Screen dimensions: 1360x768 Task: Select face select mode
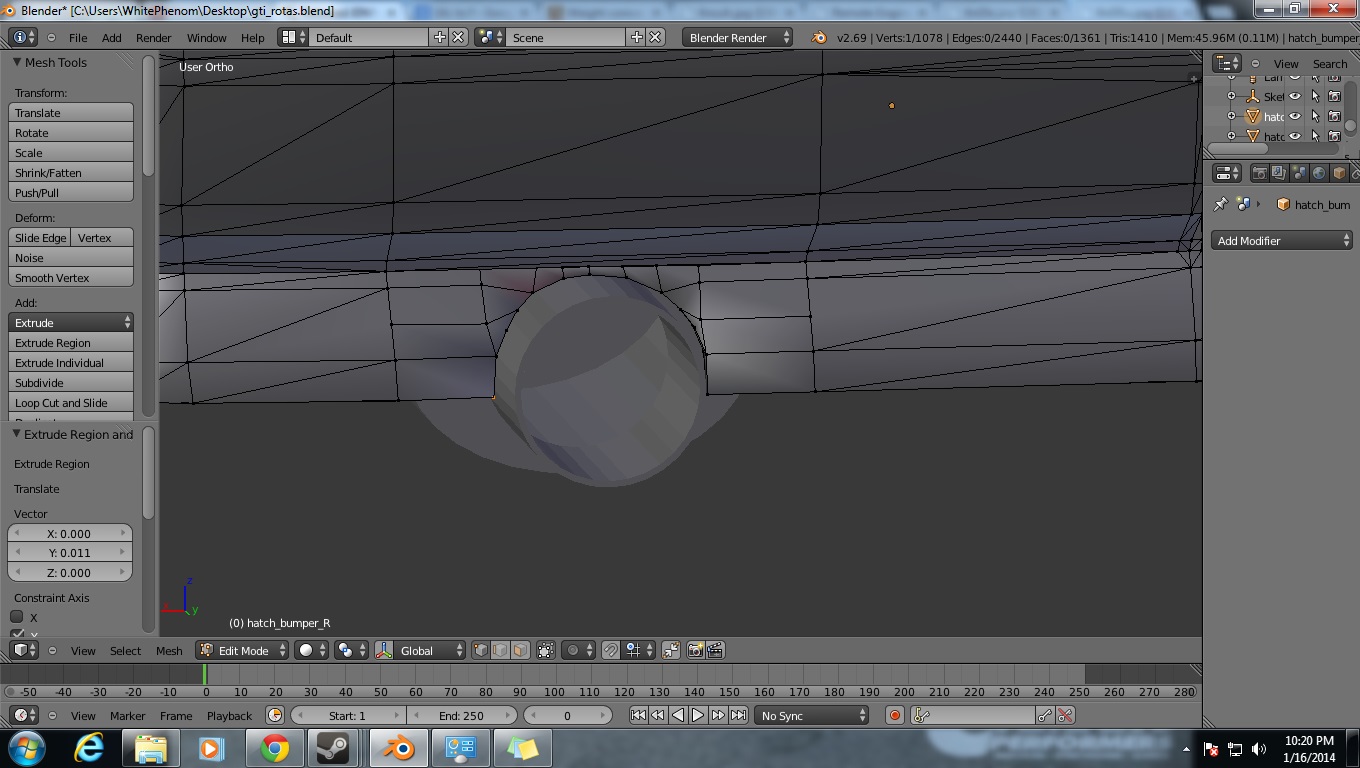[x=520, y=651]
